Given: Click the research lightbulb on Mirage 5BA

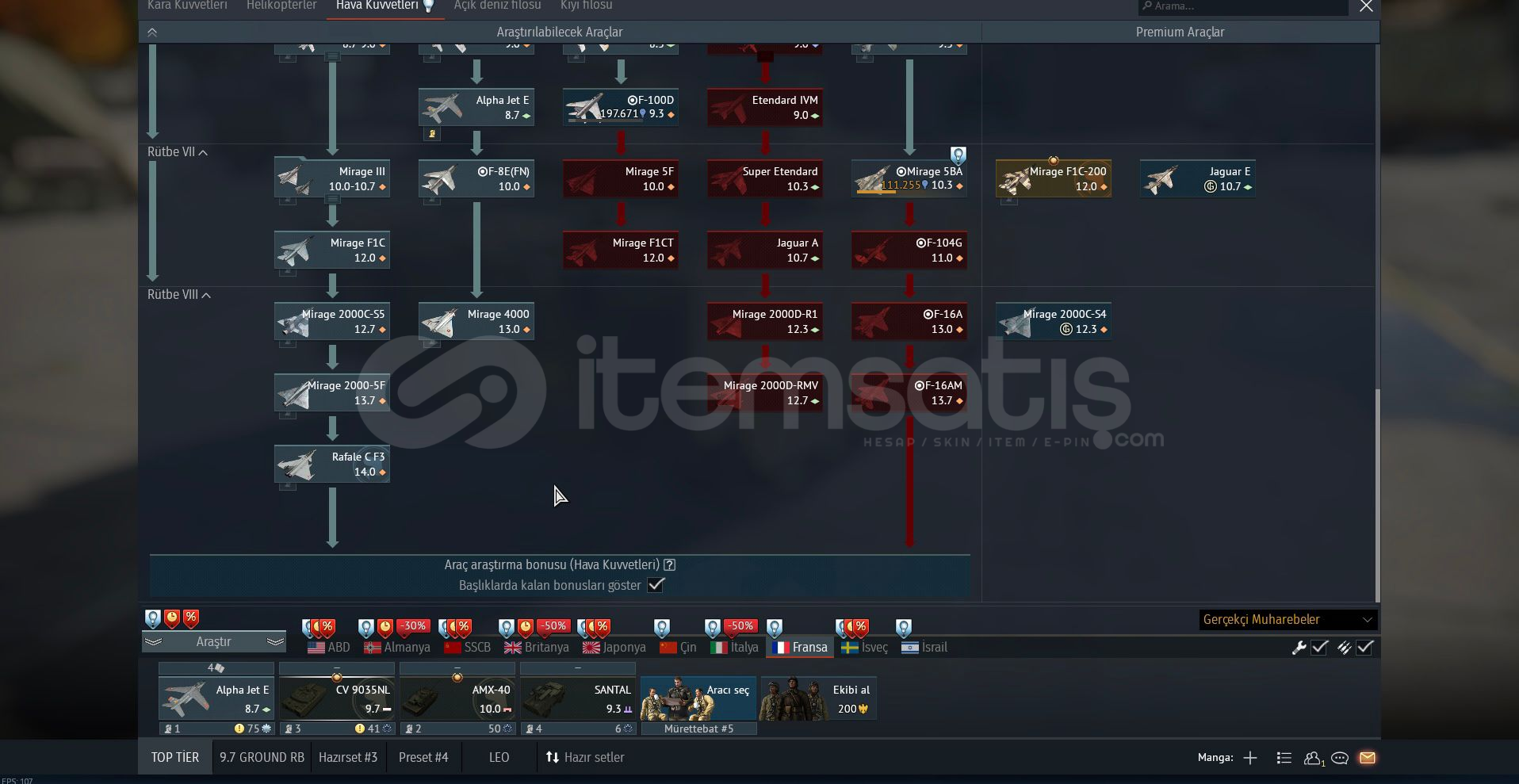Looking at the screenshot, I should click(x=958, y=155).
